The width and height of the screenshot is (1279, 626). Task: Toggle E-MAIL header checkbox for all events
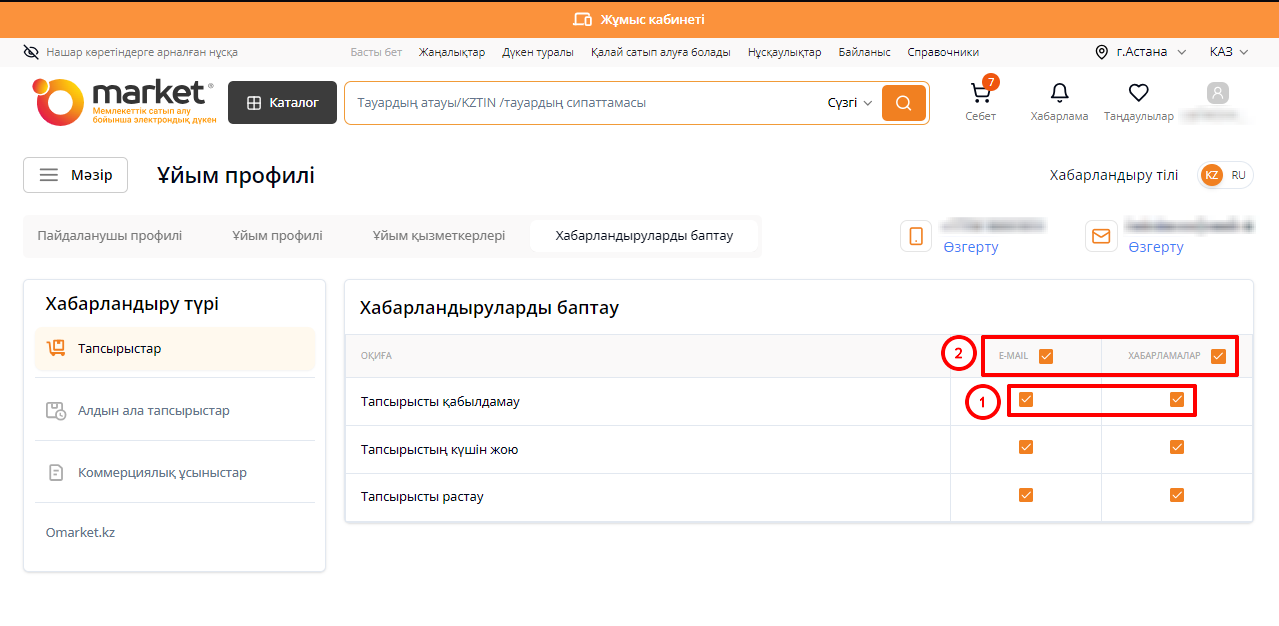pos(1046,356)
